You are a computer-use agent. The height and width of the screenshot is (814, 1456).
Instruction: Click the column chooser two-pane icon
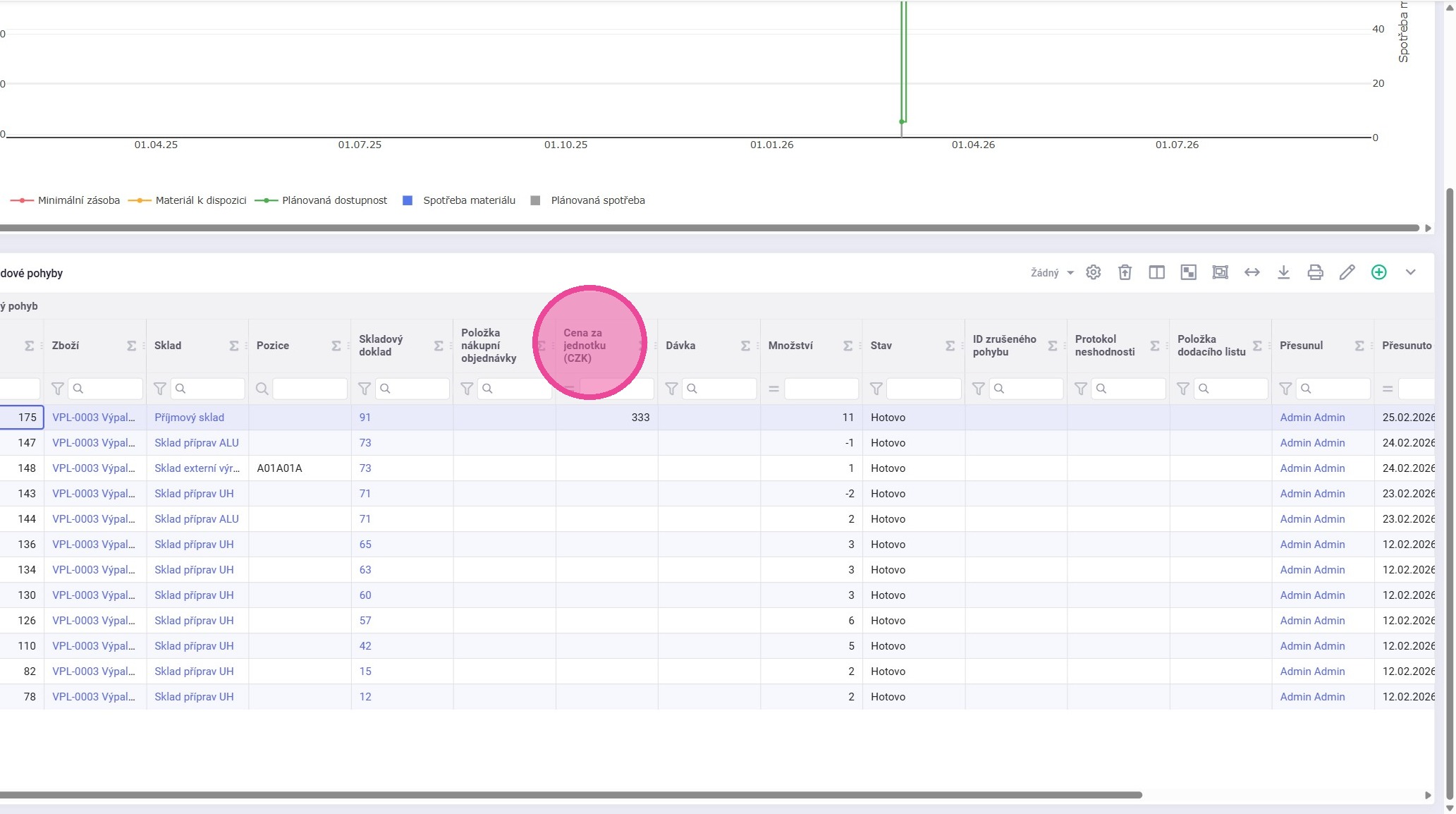pyautogui.click(x=1156, y=272)
